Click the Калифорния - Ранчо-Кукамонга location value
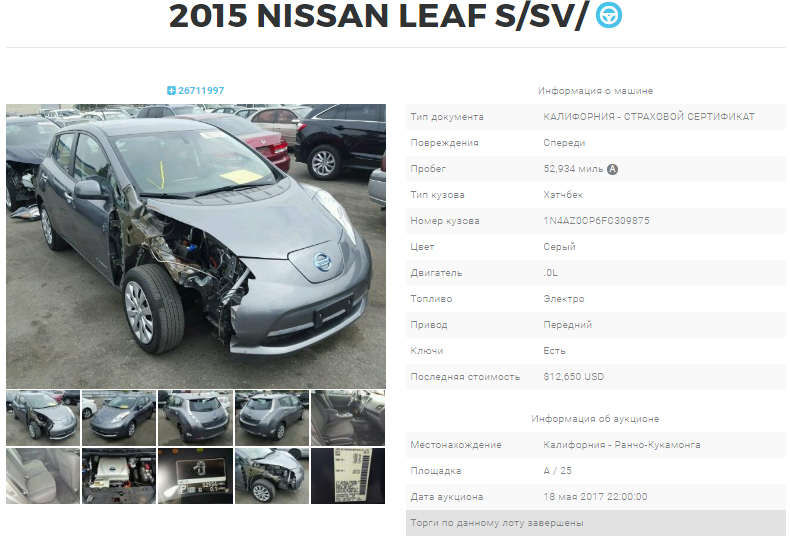This screenshot has height=537, width=790. 622,445
